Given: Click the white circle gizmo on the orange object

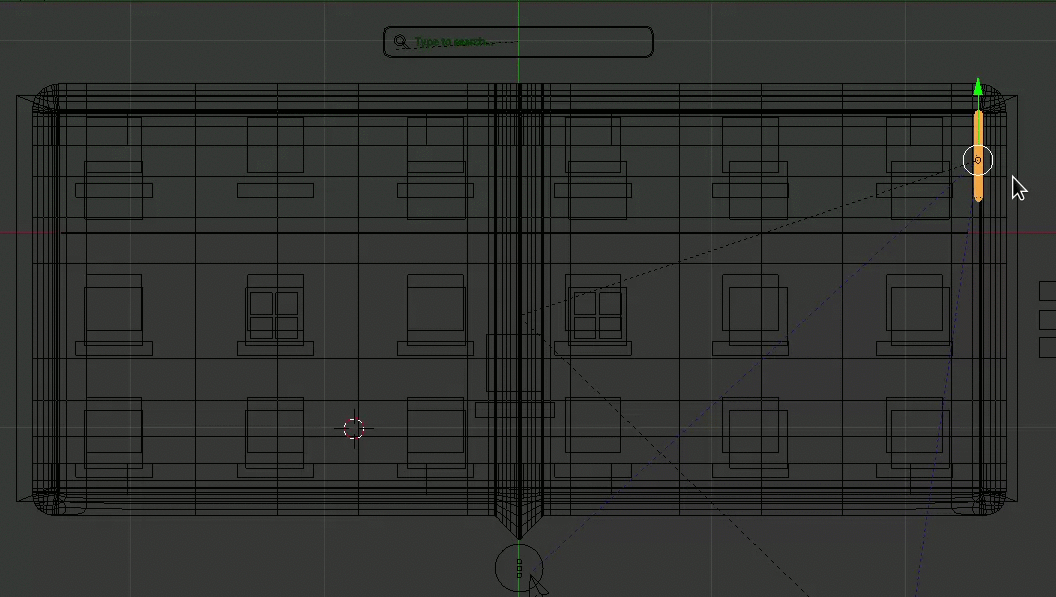Looking at the screenshot, I should [x=978, y=160].
